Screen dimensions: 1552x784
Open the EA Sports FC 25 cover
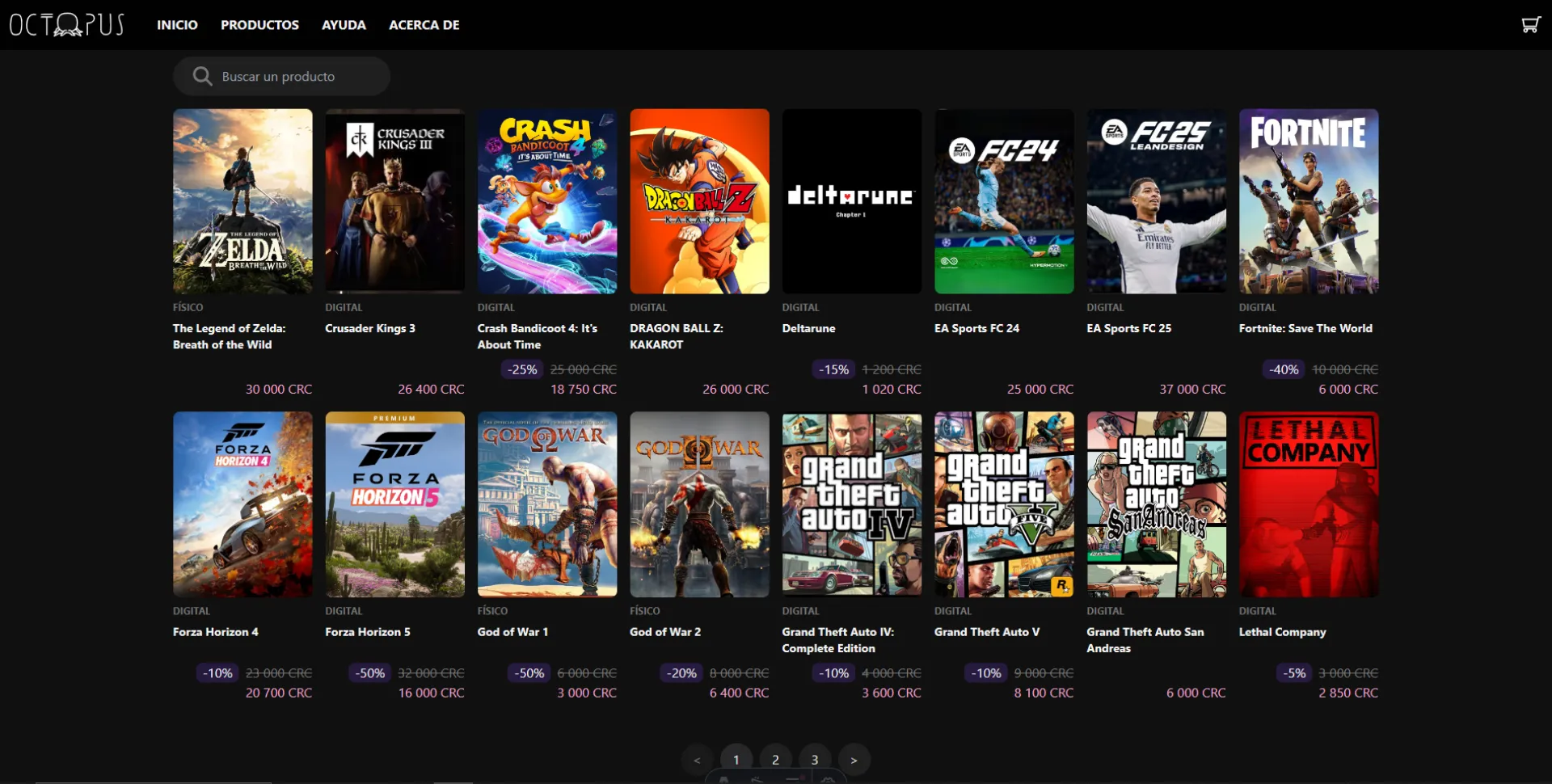coord(1156,201)
